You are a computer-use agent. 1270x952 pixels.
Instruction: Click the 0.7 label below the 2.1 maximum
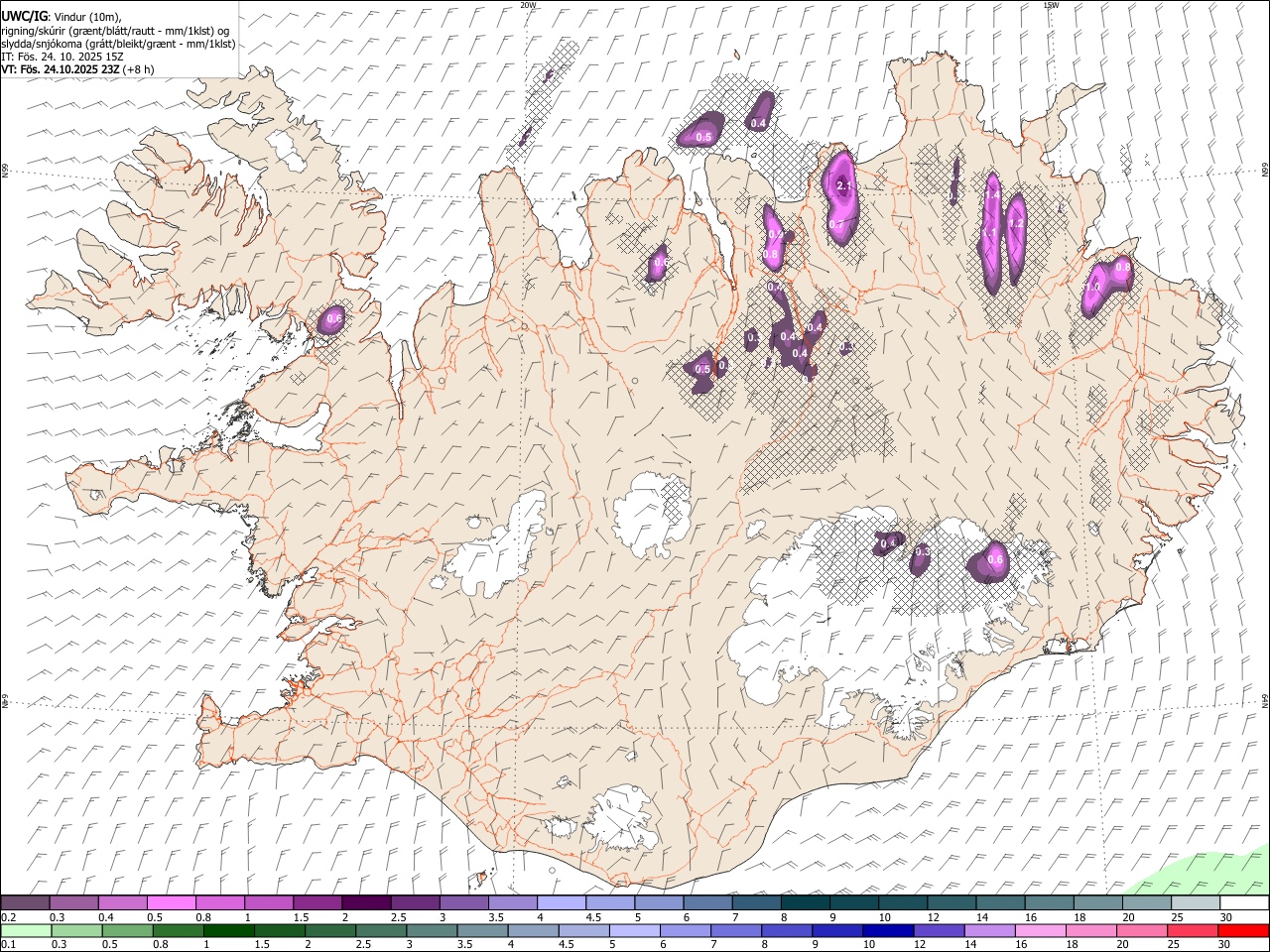pos(836,225)
